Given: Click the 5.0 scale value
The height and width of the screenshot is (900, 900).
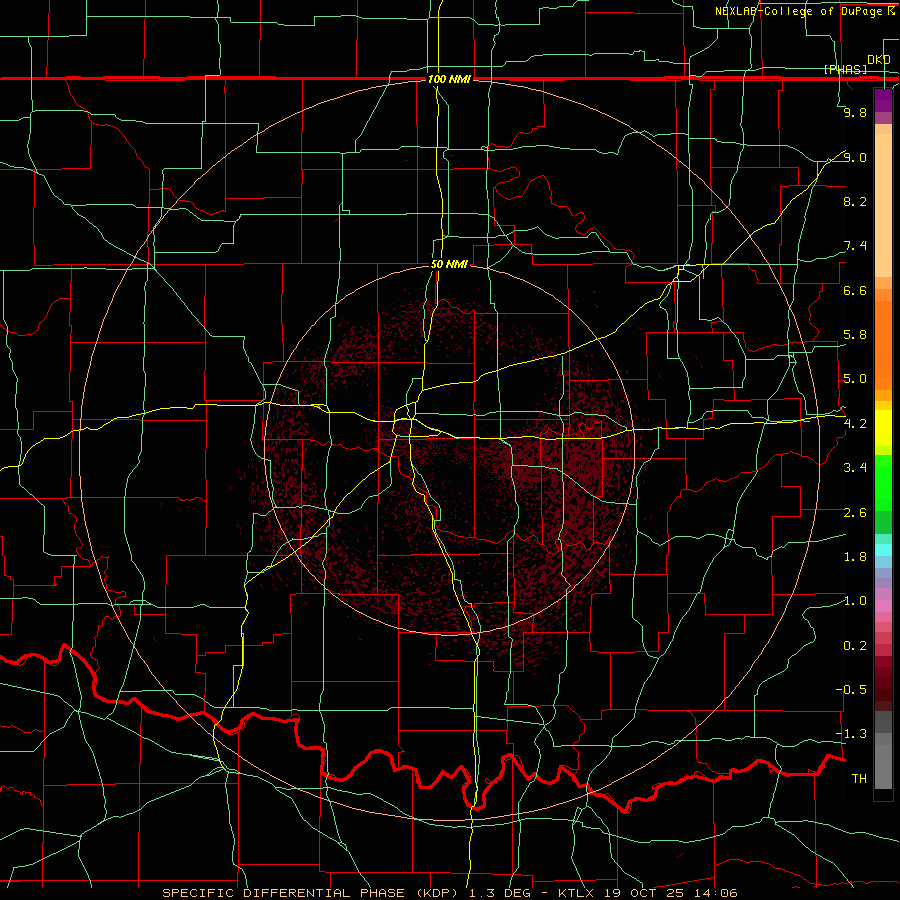Looking at the screenshot, I should pyautogui.click(x=855, y=379).
